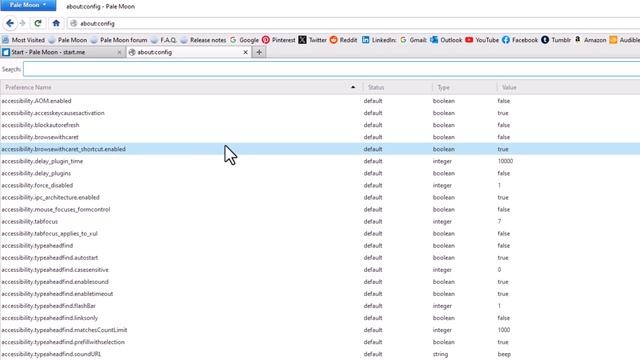Image resolution: width=640 pixels, height=360 pixels.
Task: Close the about:config tab
Action: click(245, 52)
